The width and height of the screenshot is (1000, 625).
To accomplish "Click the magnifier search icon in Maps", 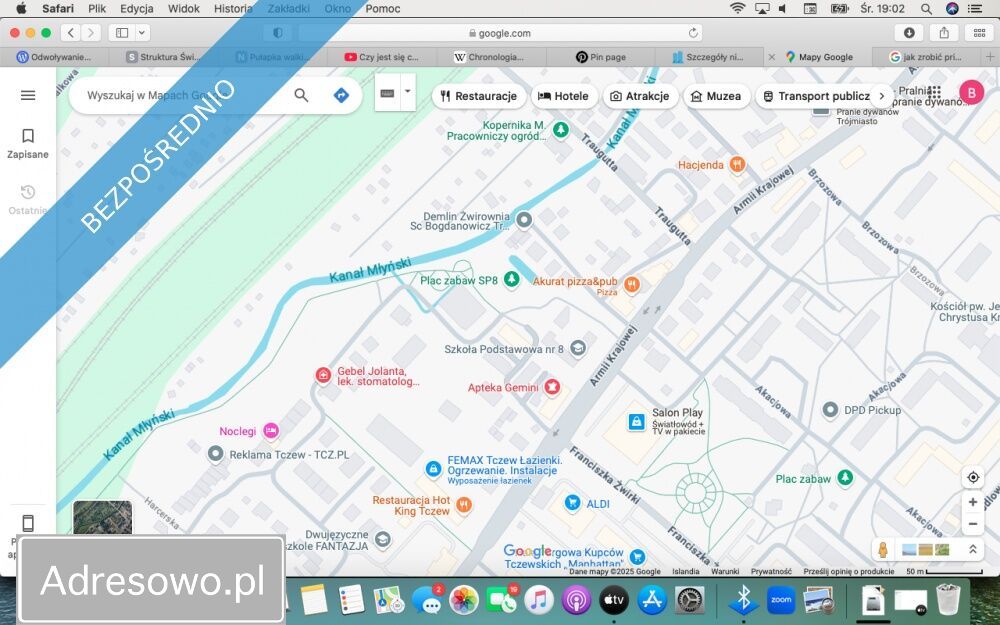I will click(x=301, y=95).
